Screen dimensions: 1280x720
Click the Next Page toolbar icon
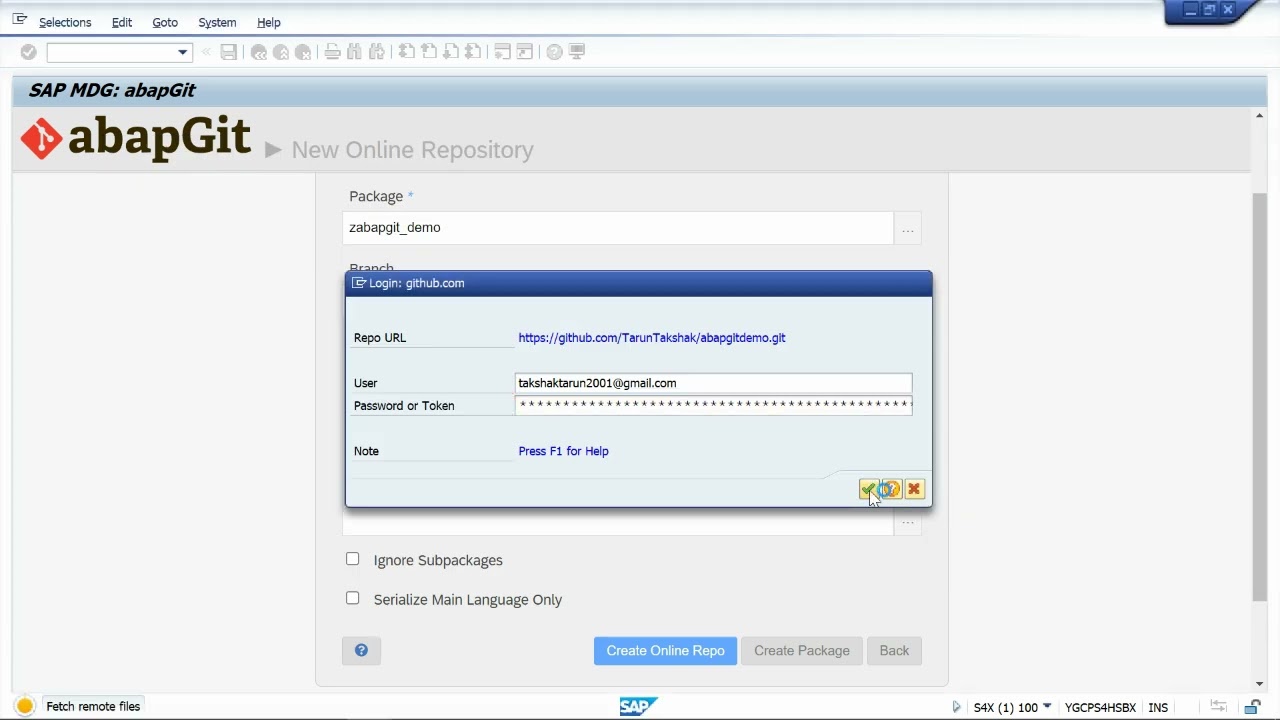[451, 52]
